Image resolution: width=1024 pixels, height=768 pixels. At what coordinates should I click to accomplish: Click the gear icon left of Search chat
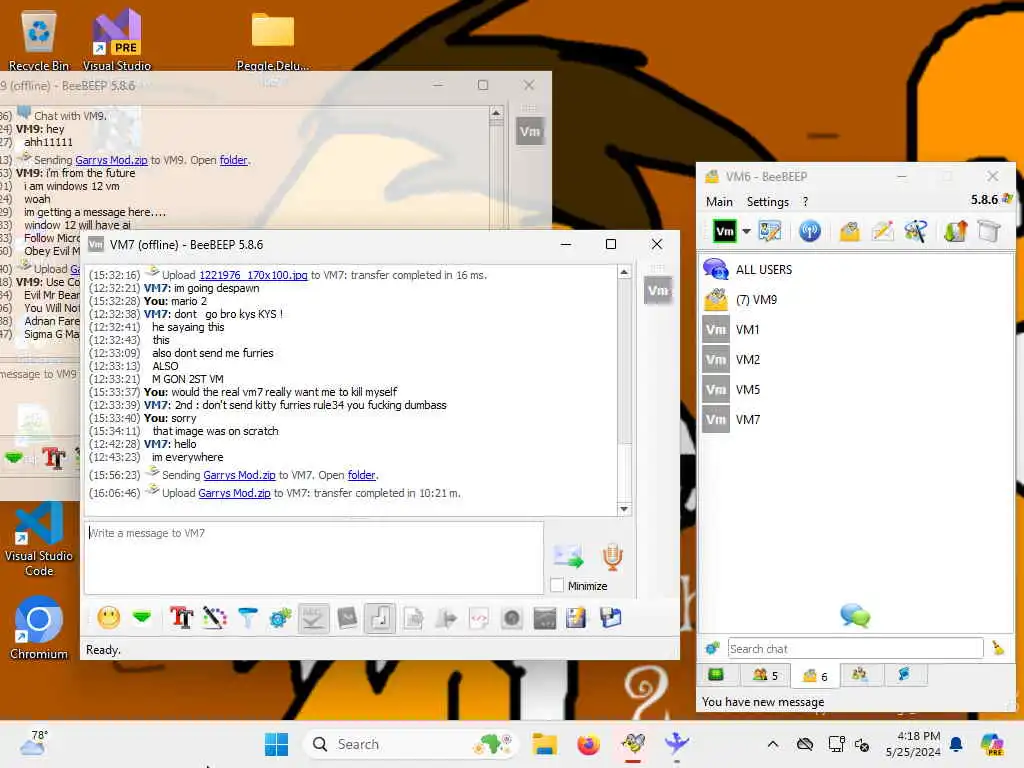pyautogui.click(x=712, y=648)
